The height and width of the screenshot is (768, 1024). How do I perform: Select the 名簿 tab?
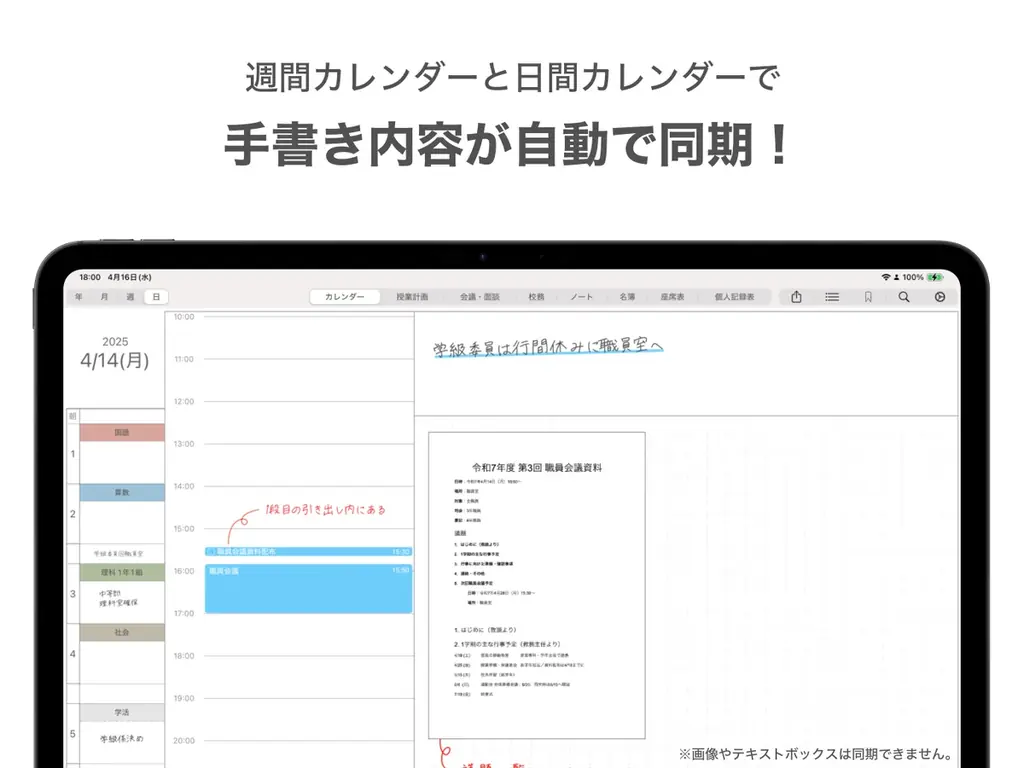[x=626, y=296]
